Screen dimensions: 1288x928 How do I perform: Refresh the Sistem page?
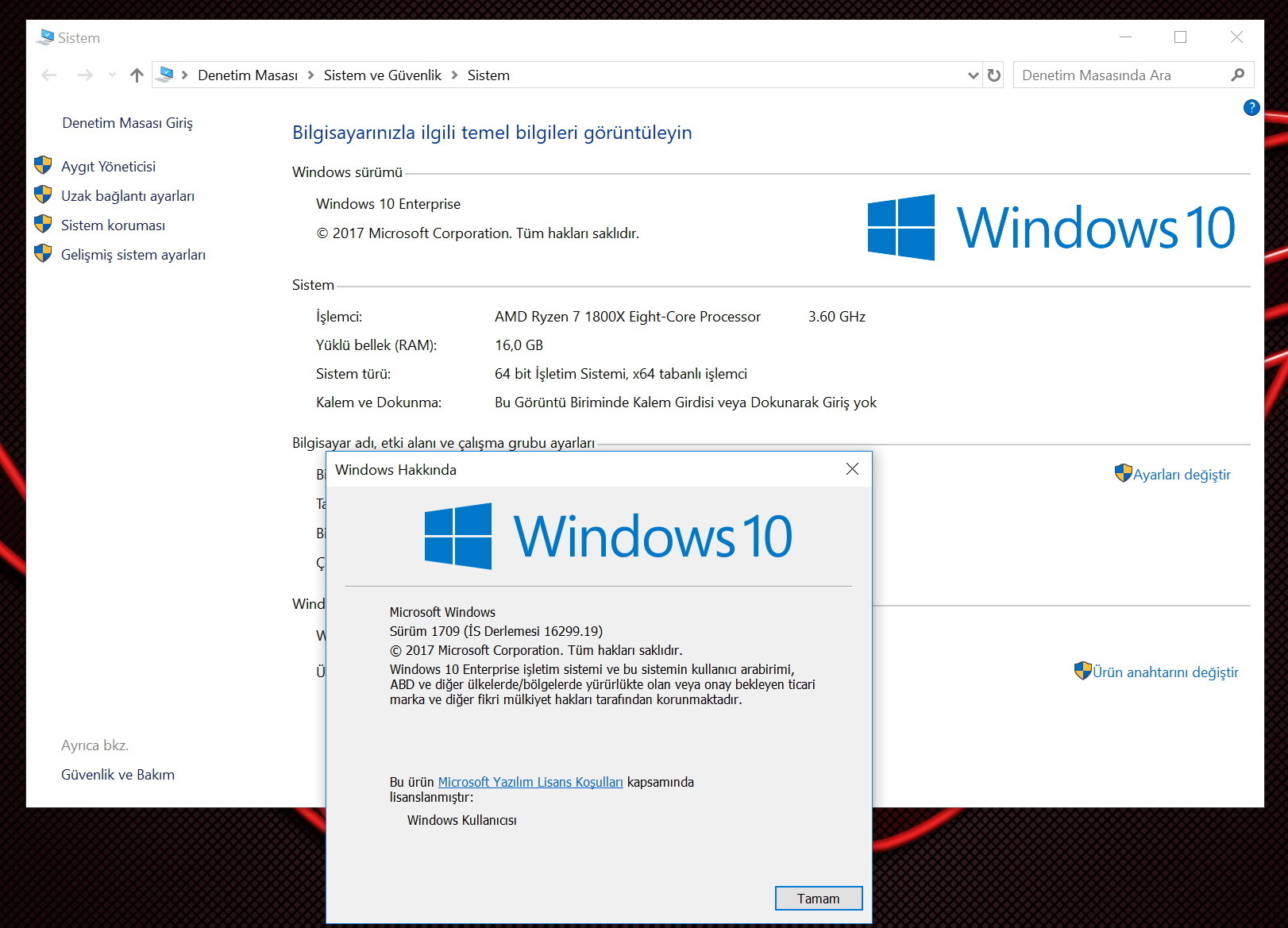coord(994,75)
